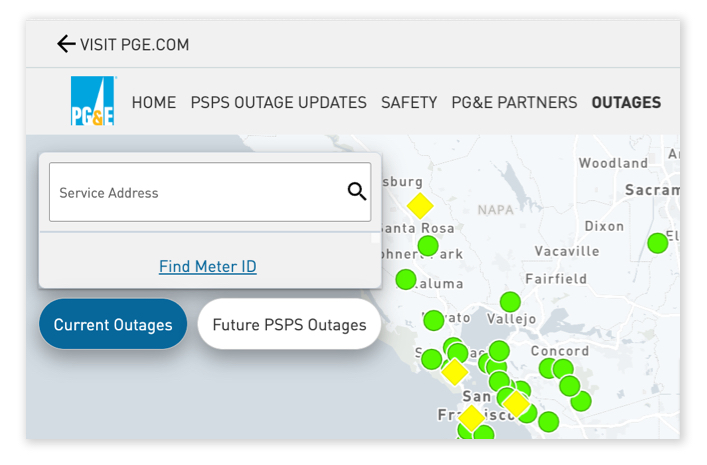Screen dimensions: 707x465
Task: Click the PG&E logo
Action: click(x=93, y=102)
